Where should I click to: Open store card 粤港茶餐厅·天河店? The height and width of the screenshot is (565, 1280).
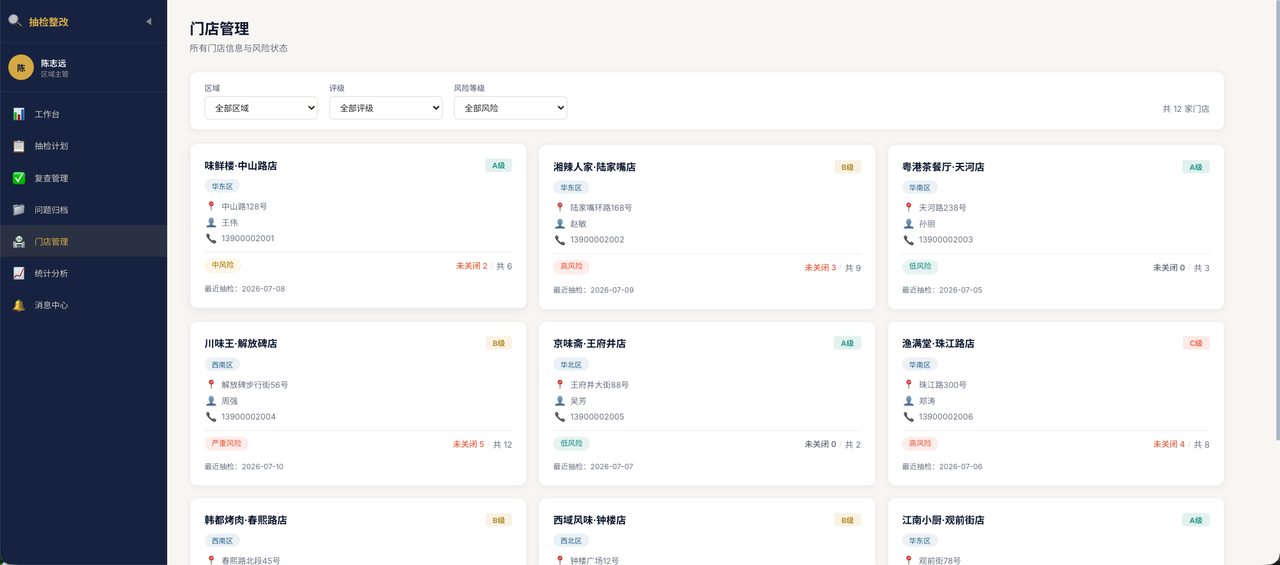tap(1056, 227)
